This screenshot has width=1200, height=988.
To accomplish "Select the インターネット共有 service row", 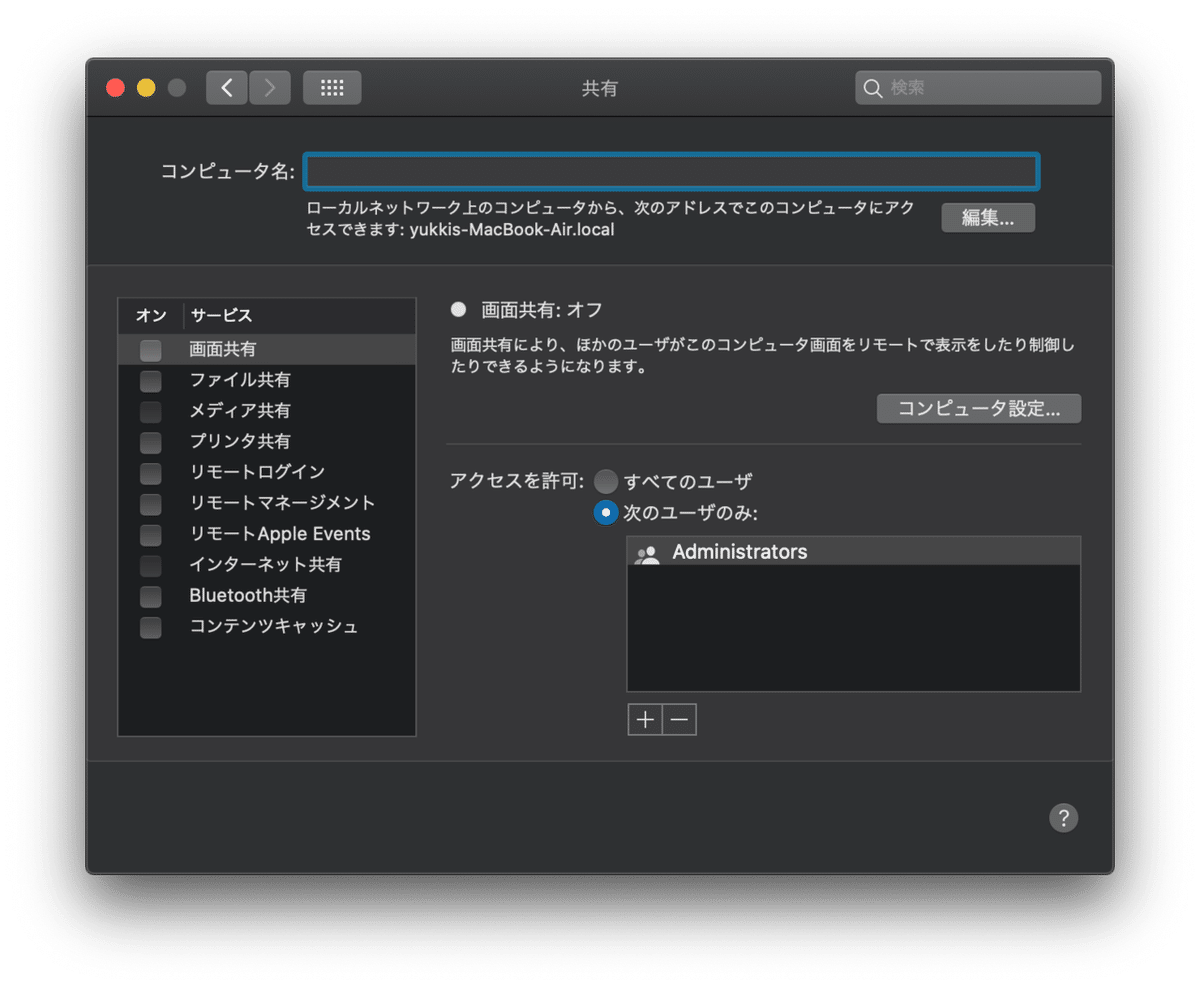I will 267,566.
